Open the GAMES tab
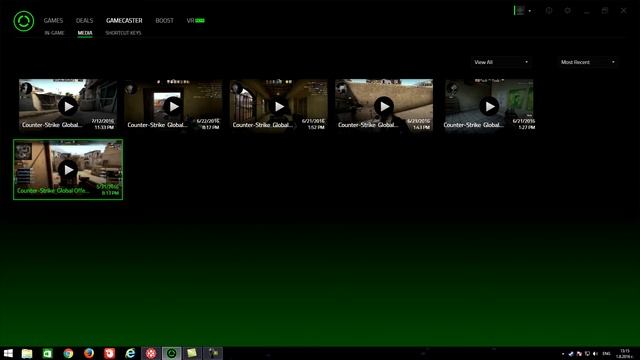This screenshot has width=640, height=360. pos(53,20)
